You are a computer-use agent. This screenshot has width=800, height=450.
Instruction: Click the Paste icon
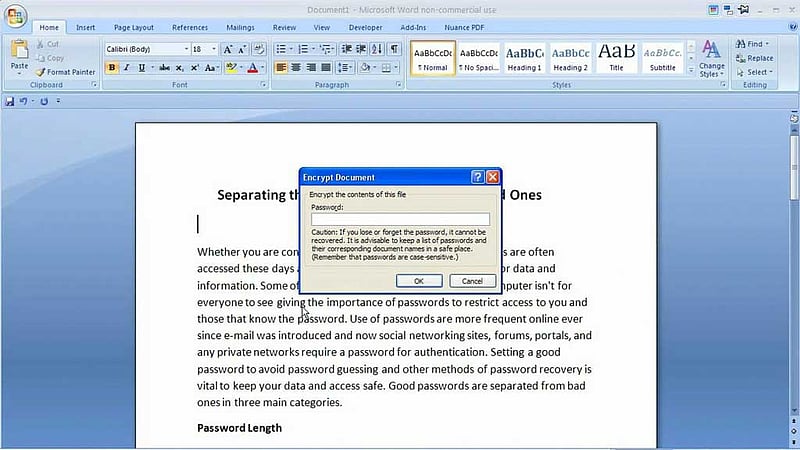(19, 50)
